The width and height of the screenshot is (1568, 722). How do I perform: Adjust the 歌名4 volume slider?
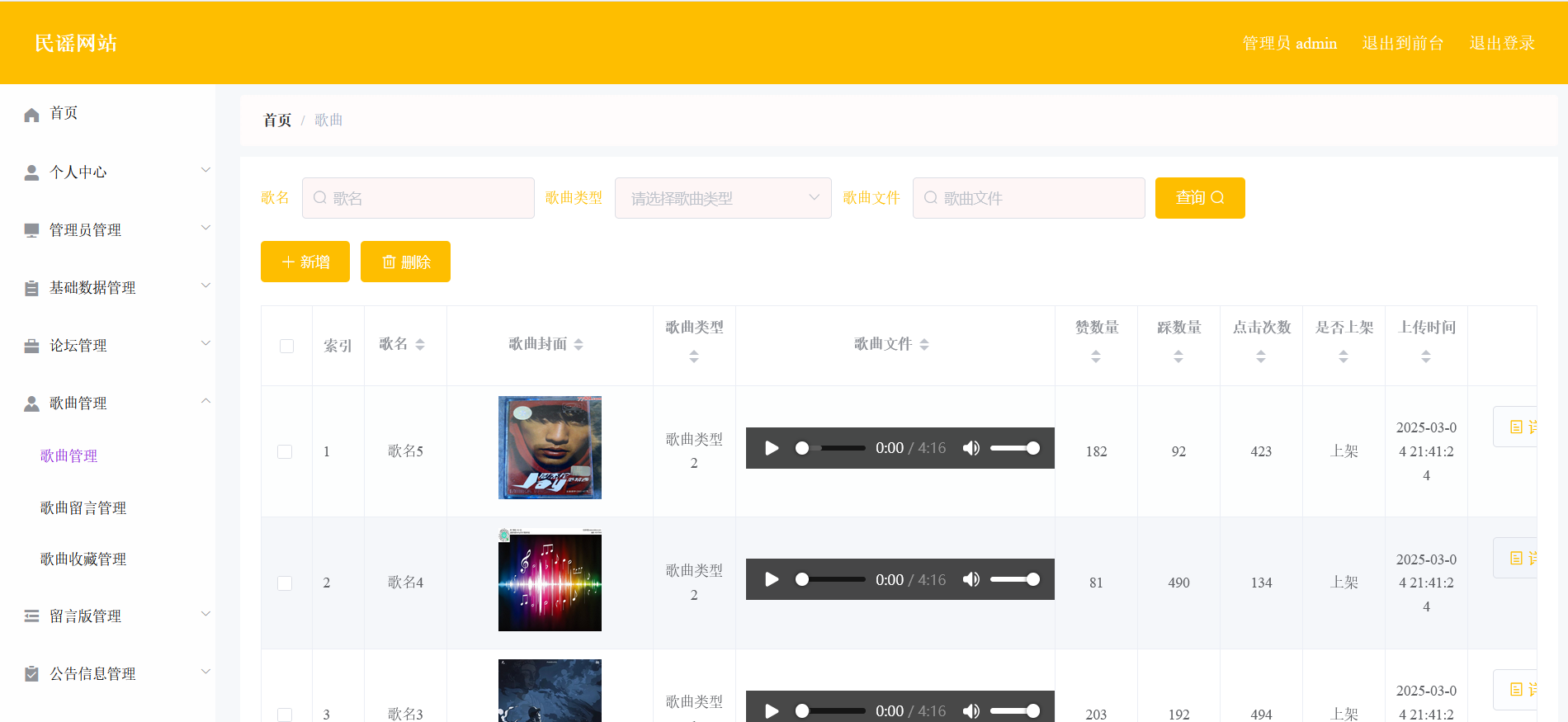(1015, 579)
